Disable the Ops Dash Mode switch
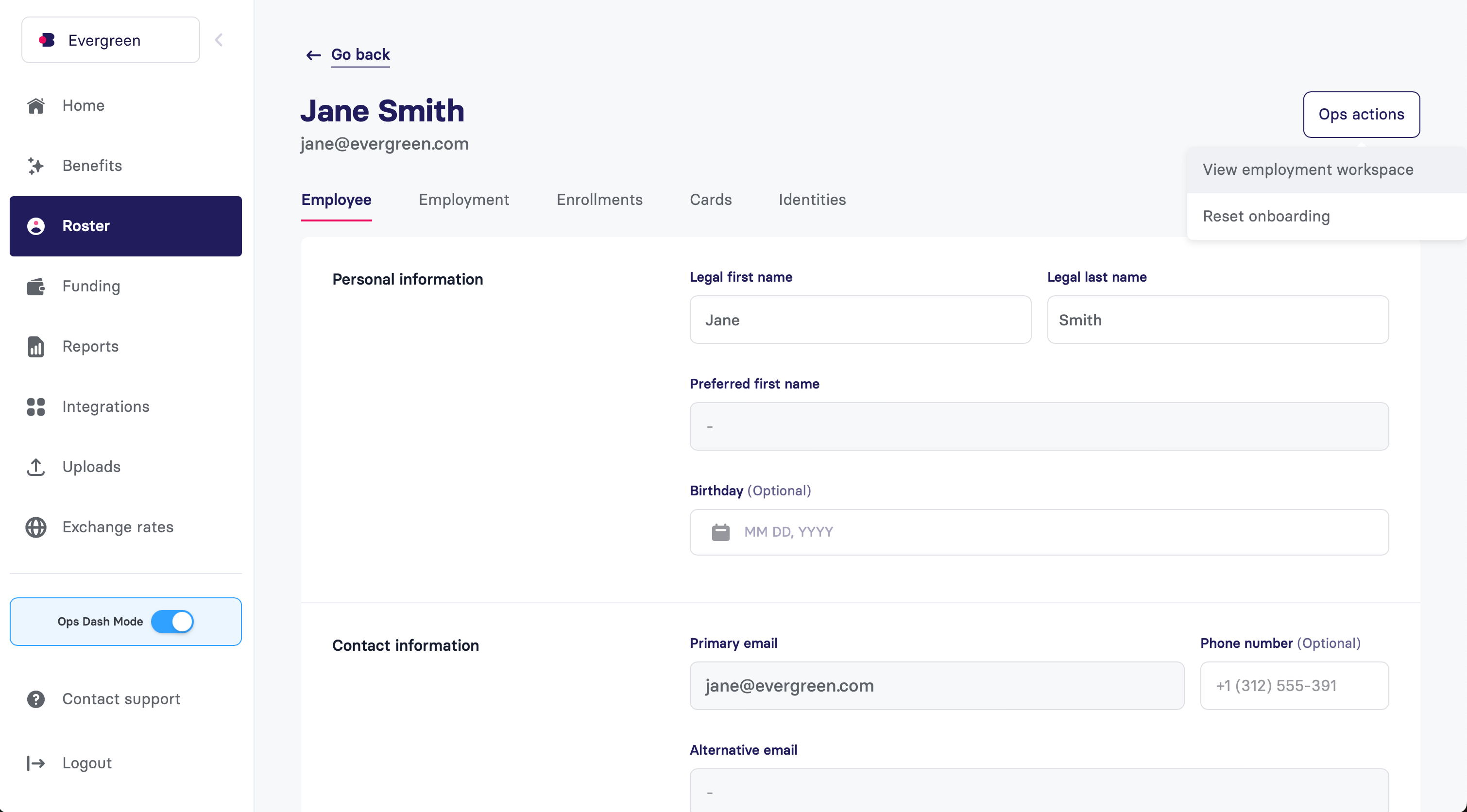The image size is (1467, 812). pyautogui.click(x=172, y=621)
